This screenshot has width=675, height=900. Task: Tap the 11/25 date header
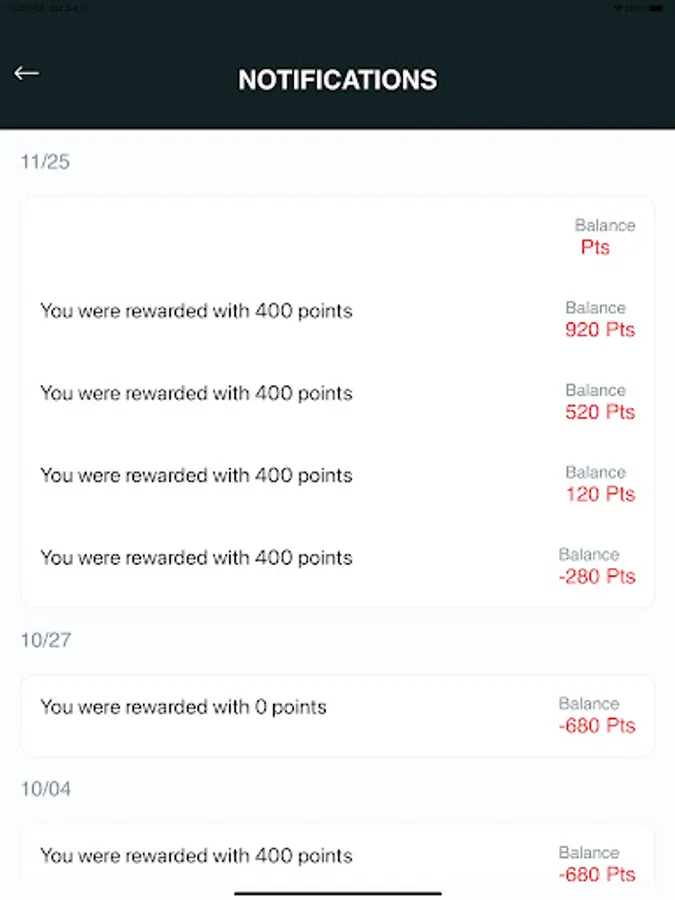pos(45,162)
